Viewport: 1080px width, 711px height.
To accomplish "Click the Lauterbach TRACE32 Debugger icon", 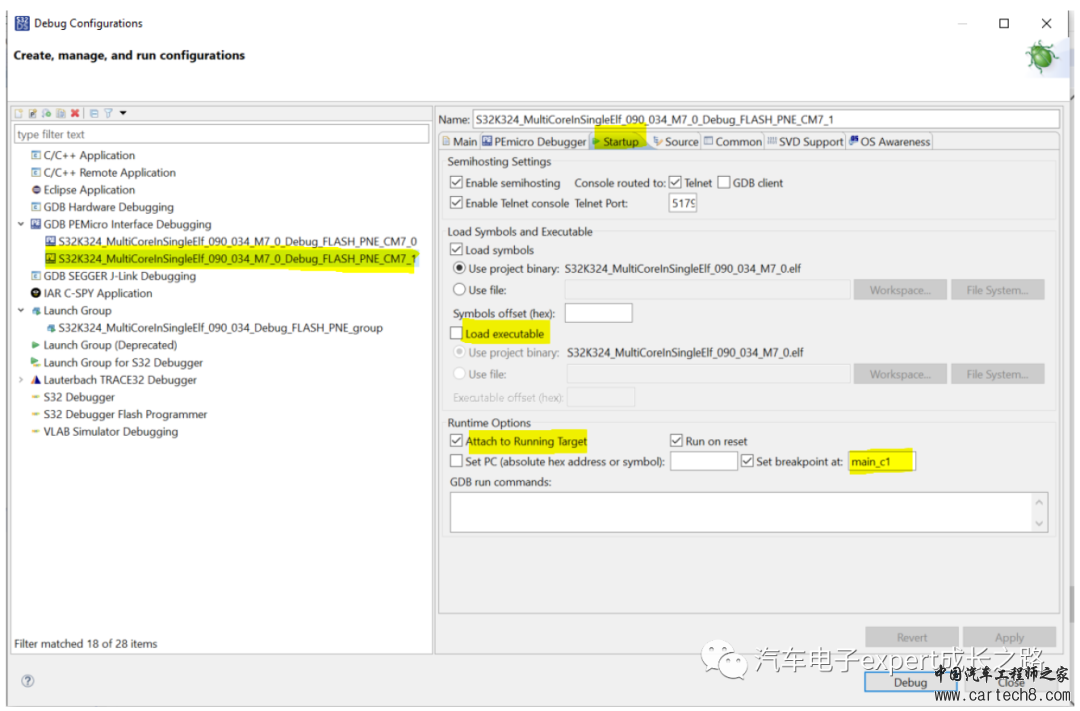I will click(36, 380).
